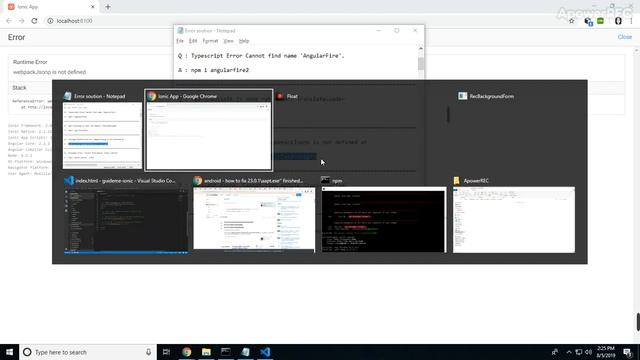Open Notepad Help menu
The width and height of the screenshot is (640, 360).
(x=244, y=41)
